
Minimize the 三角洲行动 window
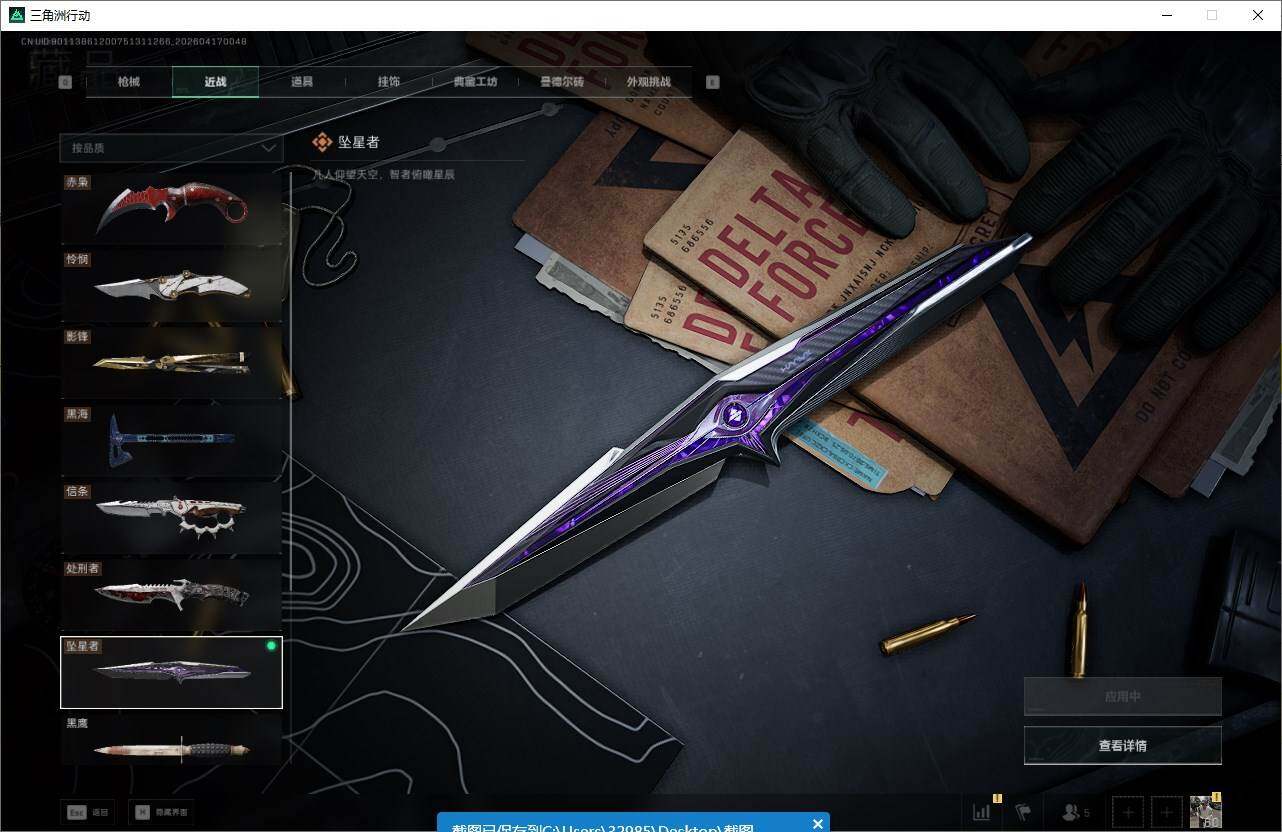click(1166, 15)
